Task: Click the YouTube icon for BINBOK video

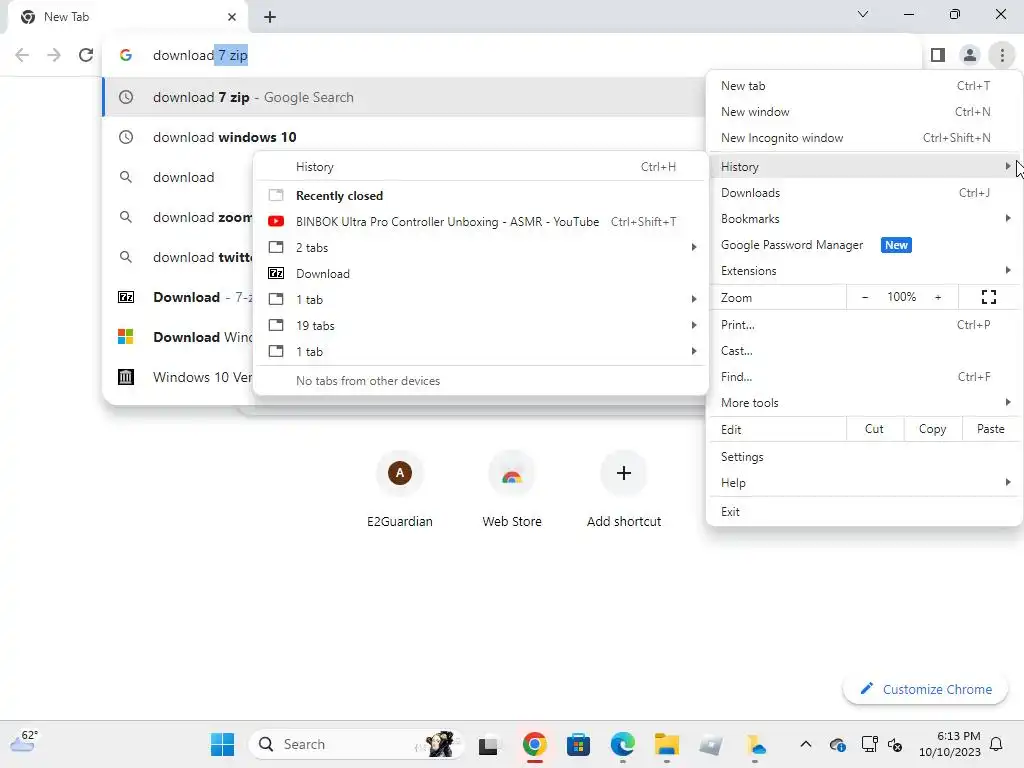Action: tap(276, 221)
